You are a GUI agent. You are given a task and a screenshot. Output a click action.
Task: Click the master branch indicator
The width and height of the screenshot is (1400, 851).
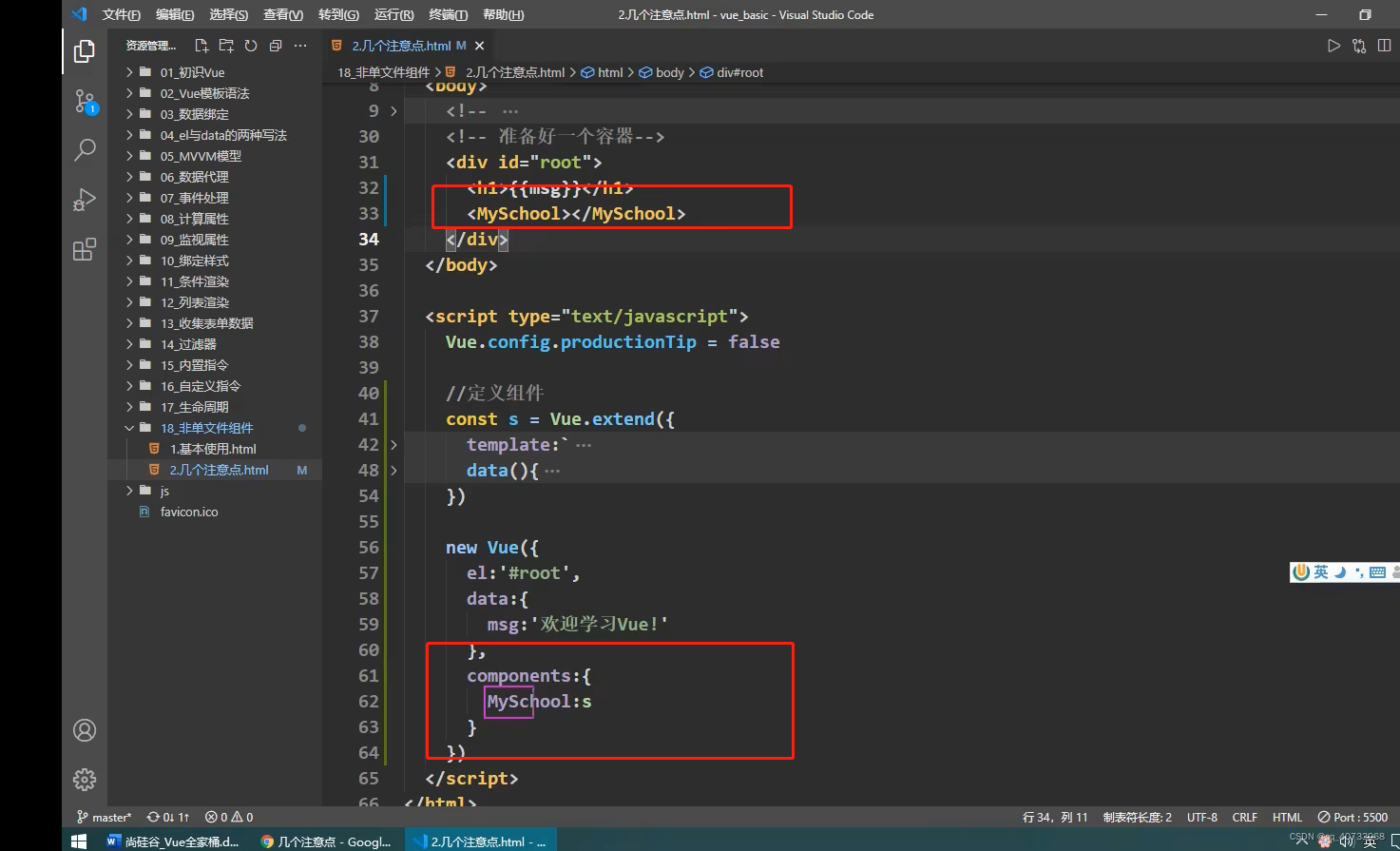coord(105,817)
